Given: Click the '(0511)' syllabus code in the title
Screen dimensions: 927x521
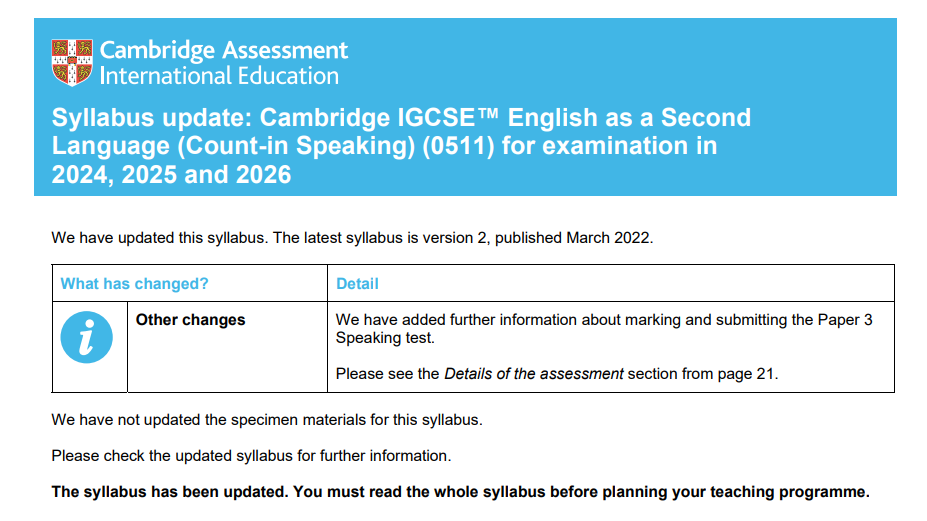Looking at the screenshot, I should click(458, 146).
